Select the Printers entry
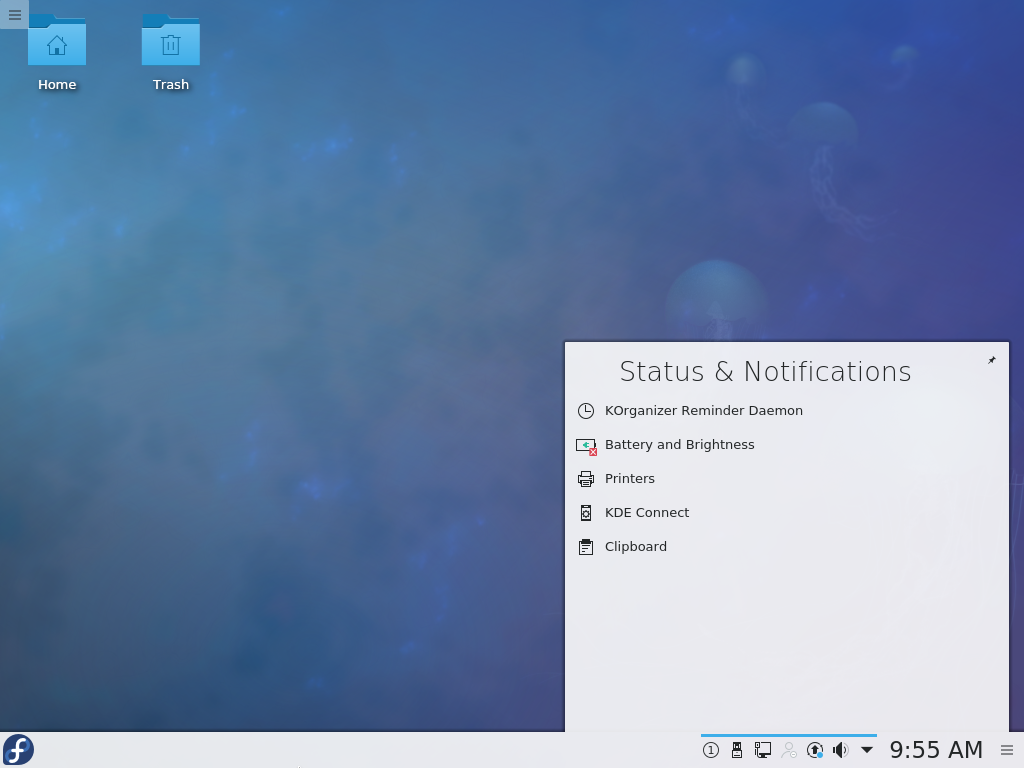 coord(630,479)
